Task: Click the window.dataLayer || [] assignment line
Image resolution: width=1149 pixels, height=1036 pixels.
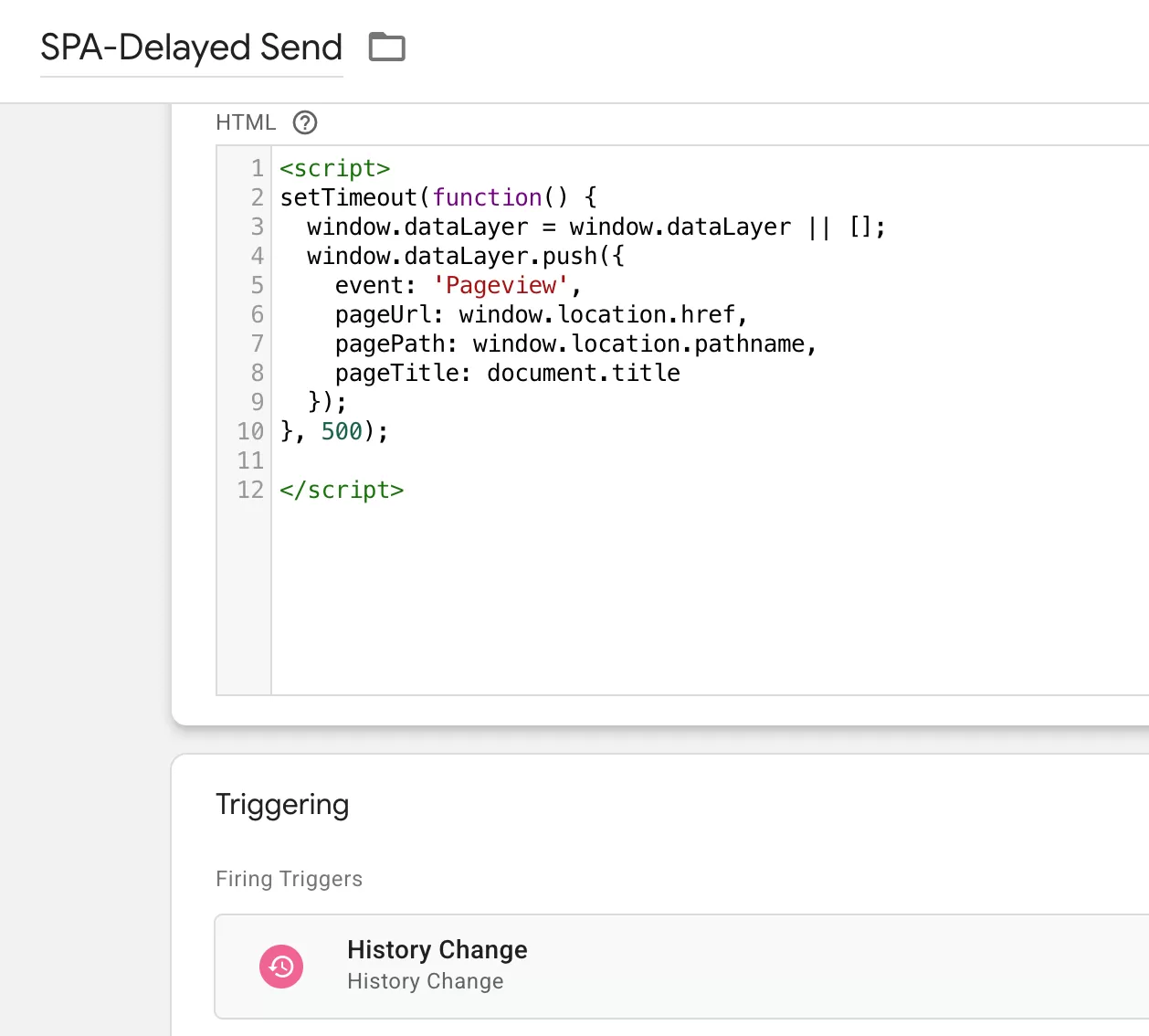Action: point(596,227)
